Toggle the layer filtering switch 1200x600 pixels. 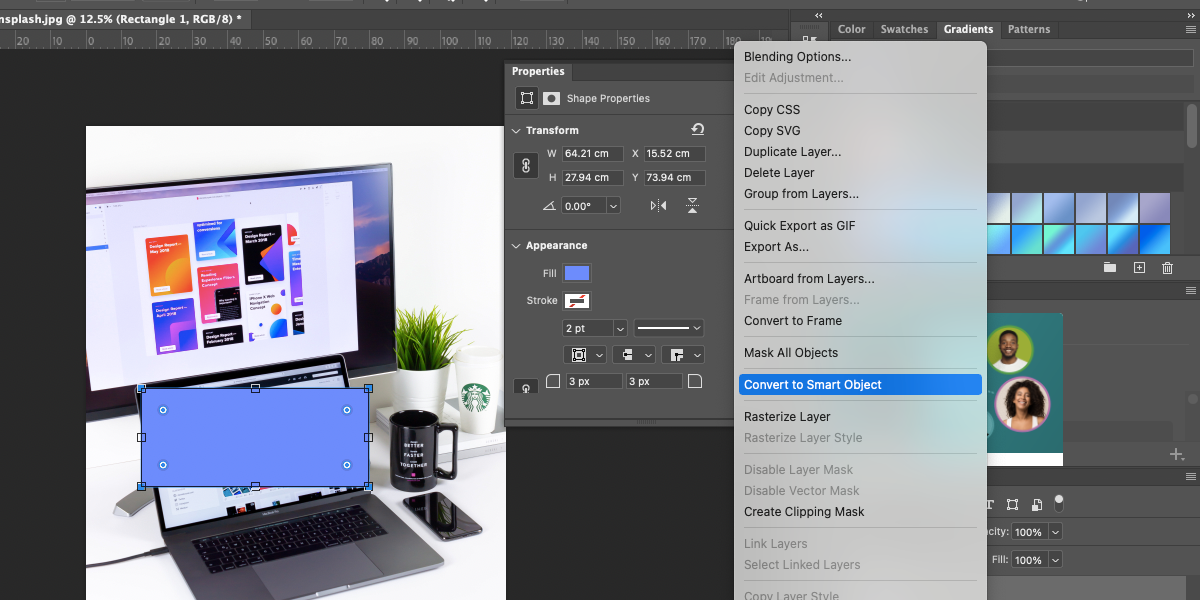[x=1059, y=504]
